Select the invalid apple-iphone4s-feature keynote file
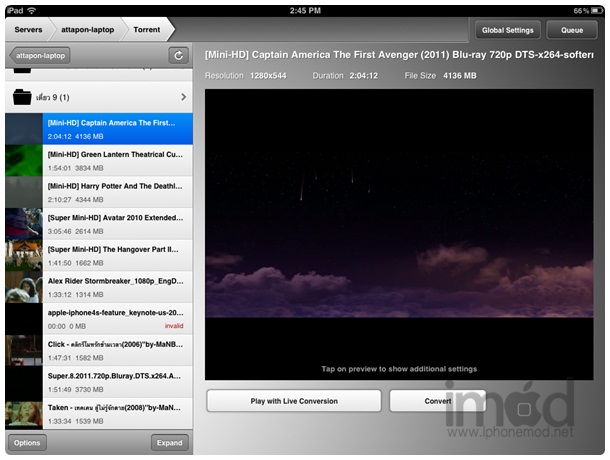Viewport: 610px width, 460px height. (x=115, y=318)
